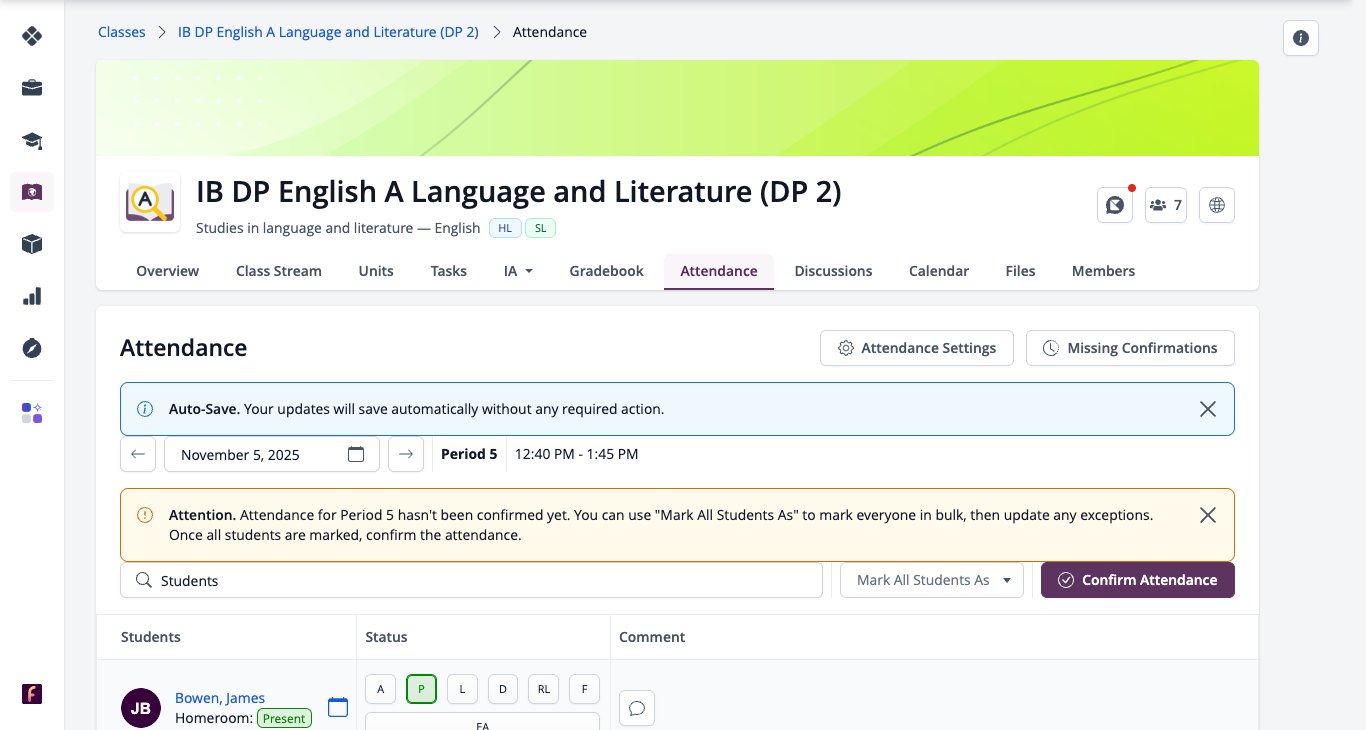1366x730 pixels.
Task: Open the class messages icon with red dot
Action: (x=1115, y=205)
